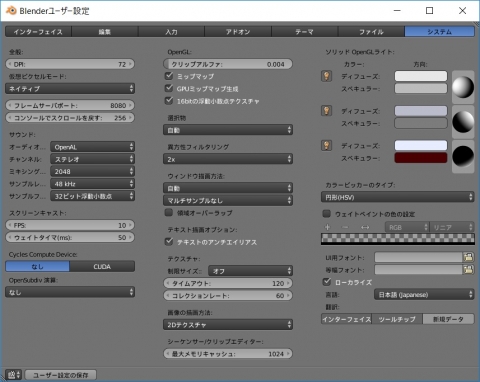
Task: Open the 制限サイズ オフ dropdown
Action: (x=250, y=271)
